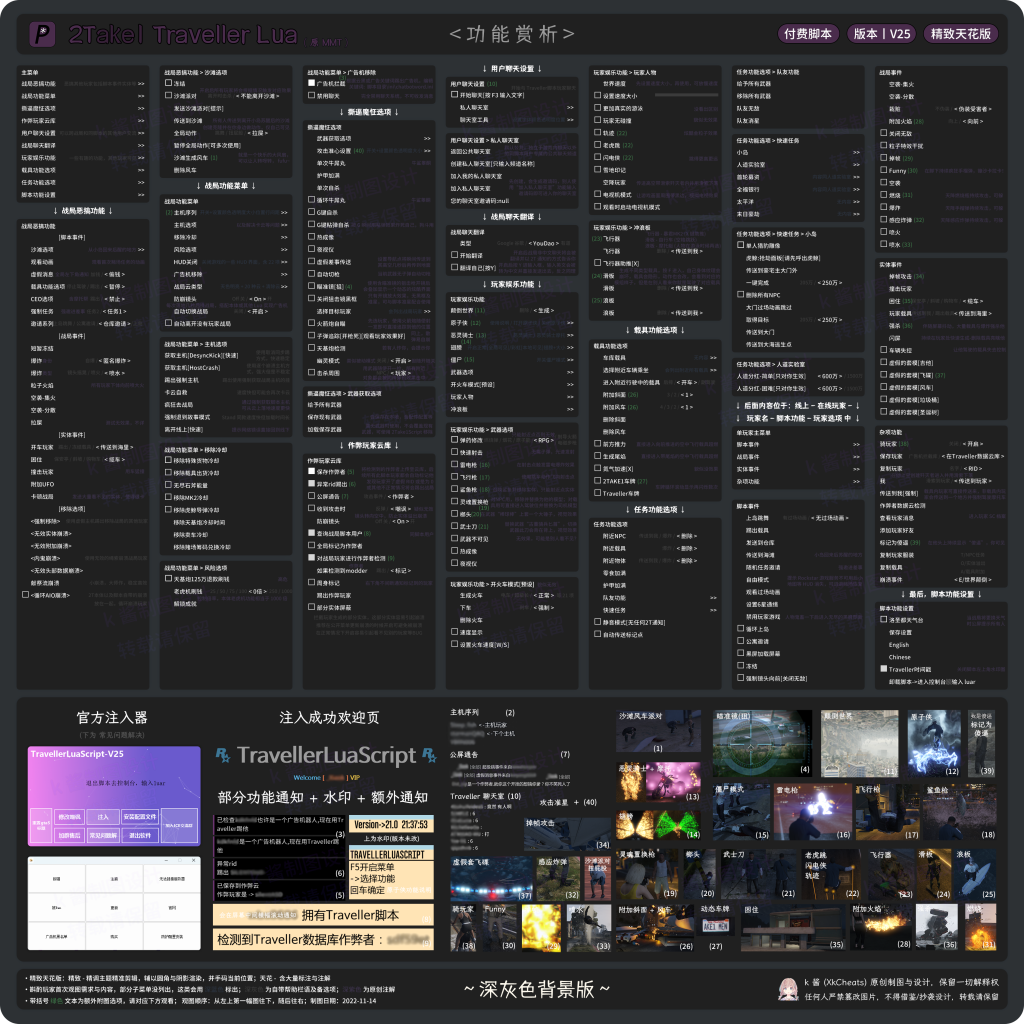Image resolution: width=1024 pixels, height=1024 pixels.
Task: Toggle the 沙滩派对 checkbox
Action: [x=168, y=96]
